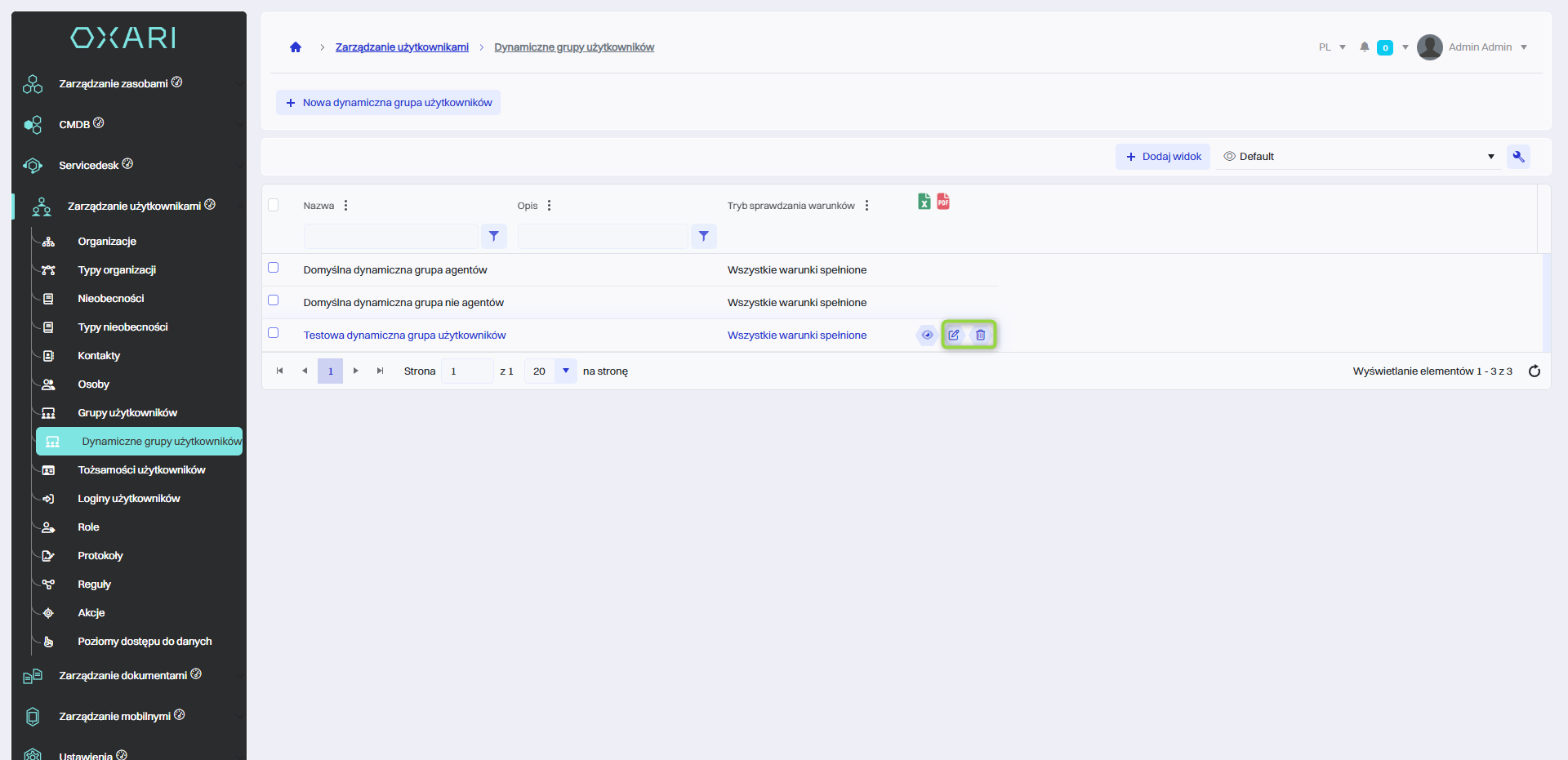Create Nowa dynamiczna grupa użytkowników
The width and height of the screenshot is (1568, 760).
(x=389, y=103)
